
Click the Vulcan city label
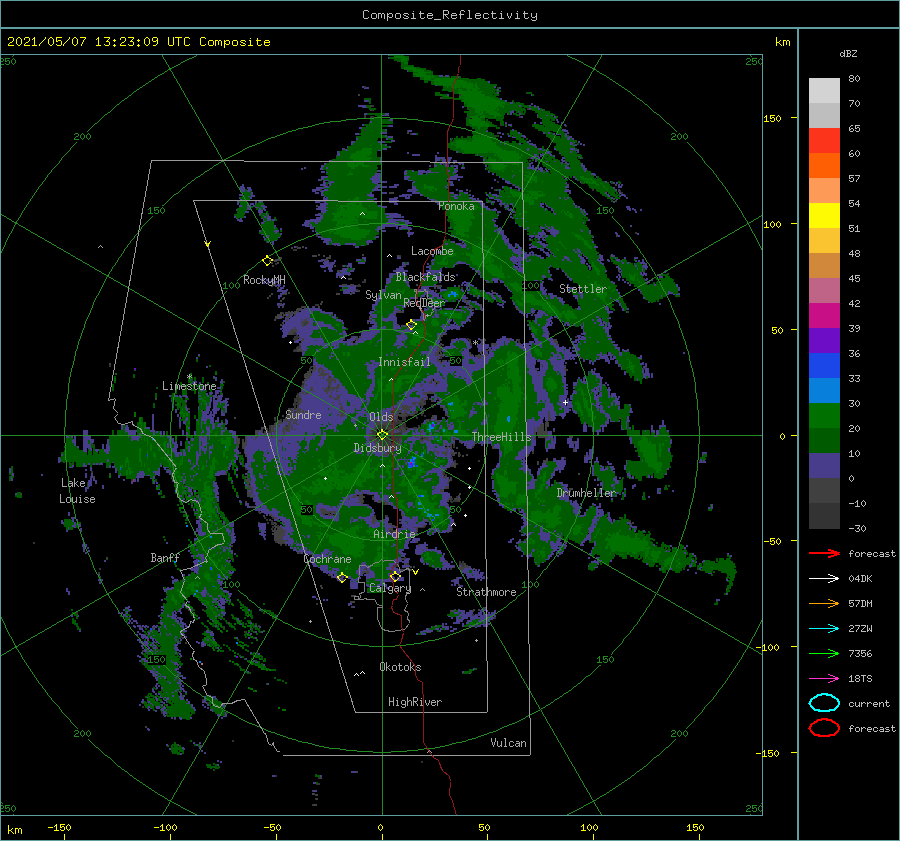(508, 743)
